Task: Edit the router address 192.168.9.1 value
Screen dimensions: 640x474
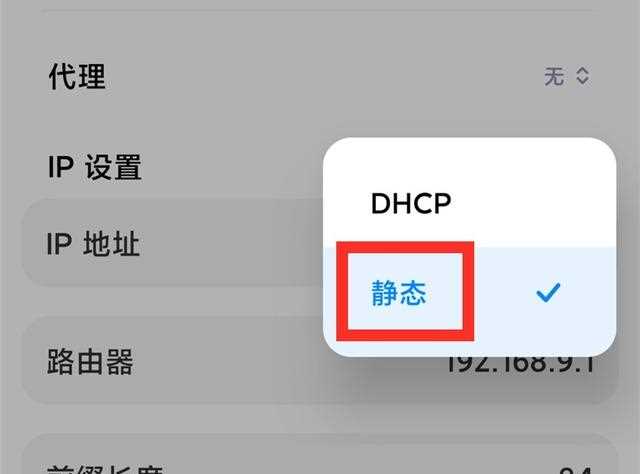Action: pos(520,365)
